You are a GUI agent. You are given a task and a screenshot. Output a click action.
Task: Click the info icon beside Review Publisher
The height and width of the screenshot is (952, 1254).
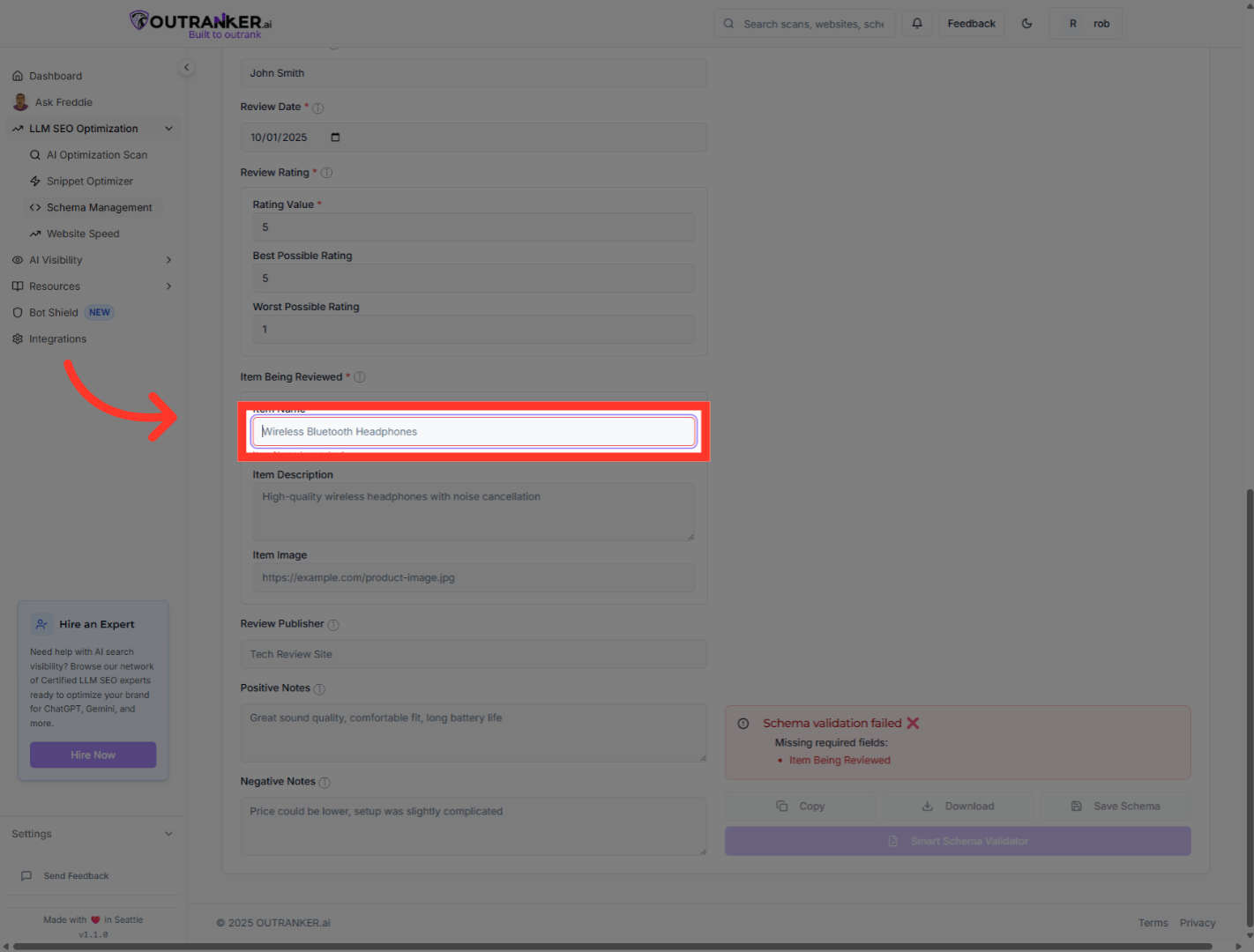point(333,625)
